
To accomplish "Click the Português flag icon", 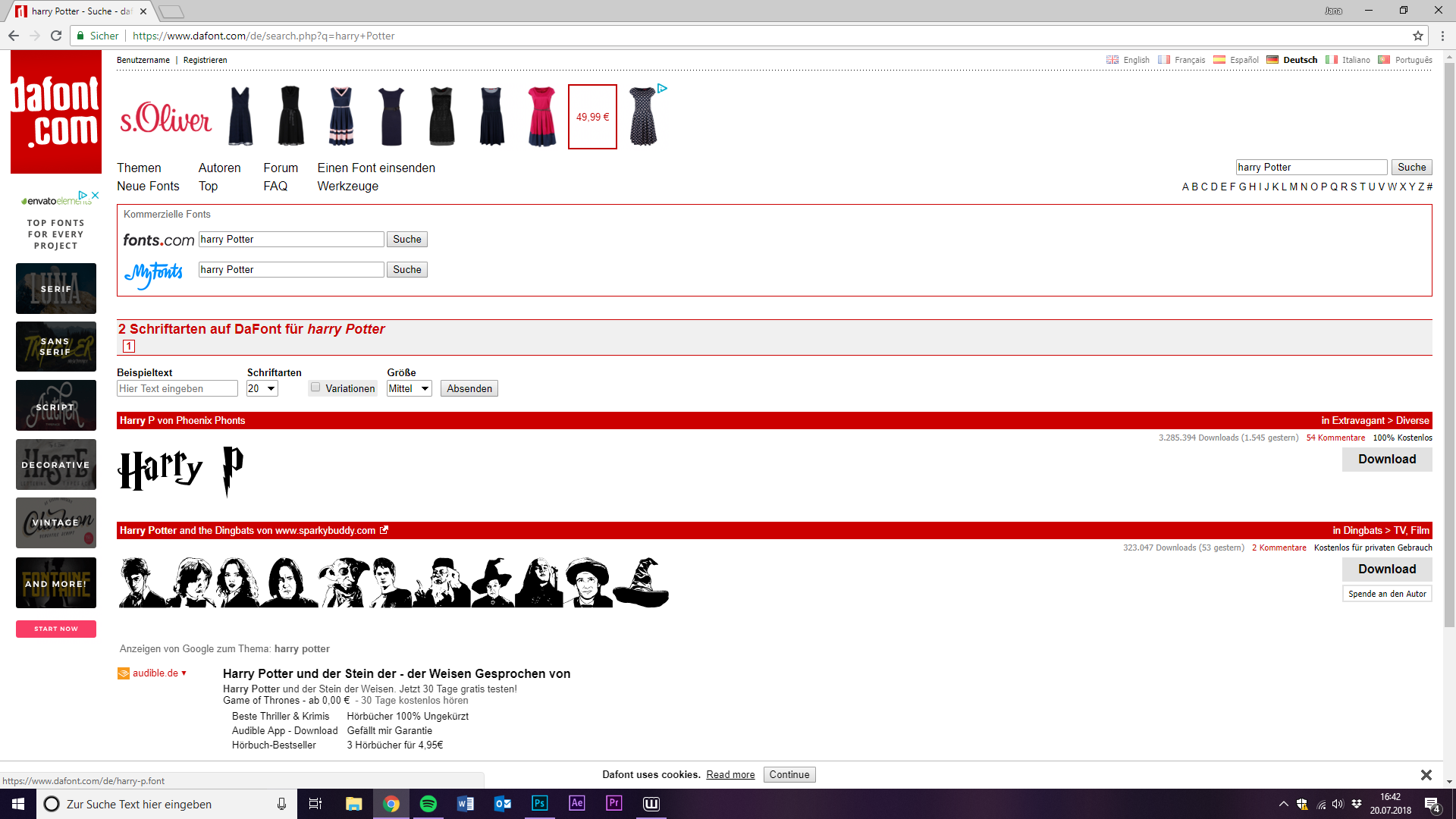I will [1384, 60].
